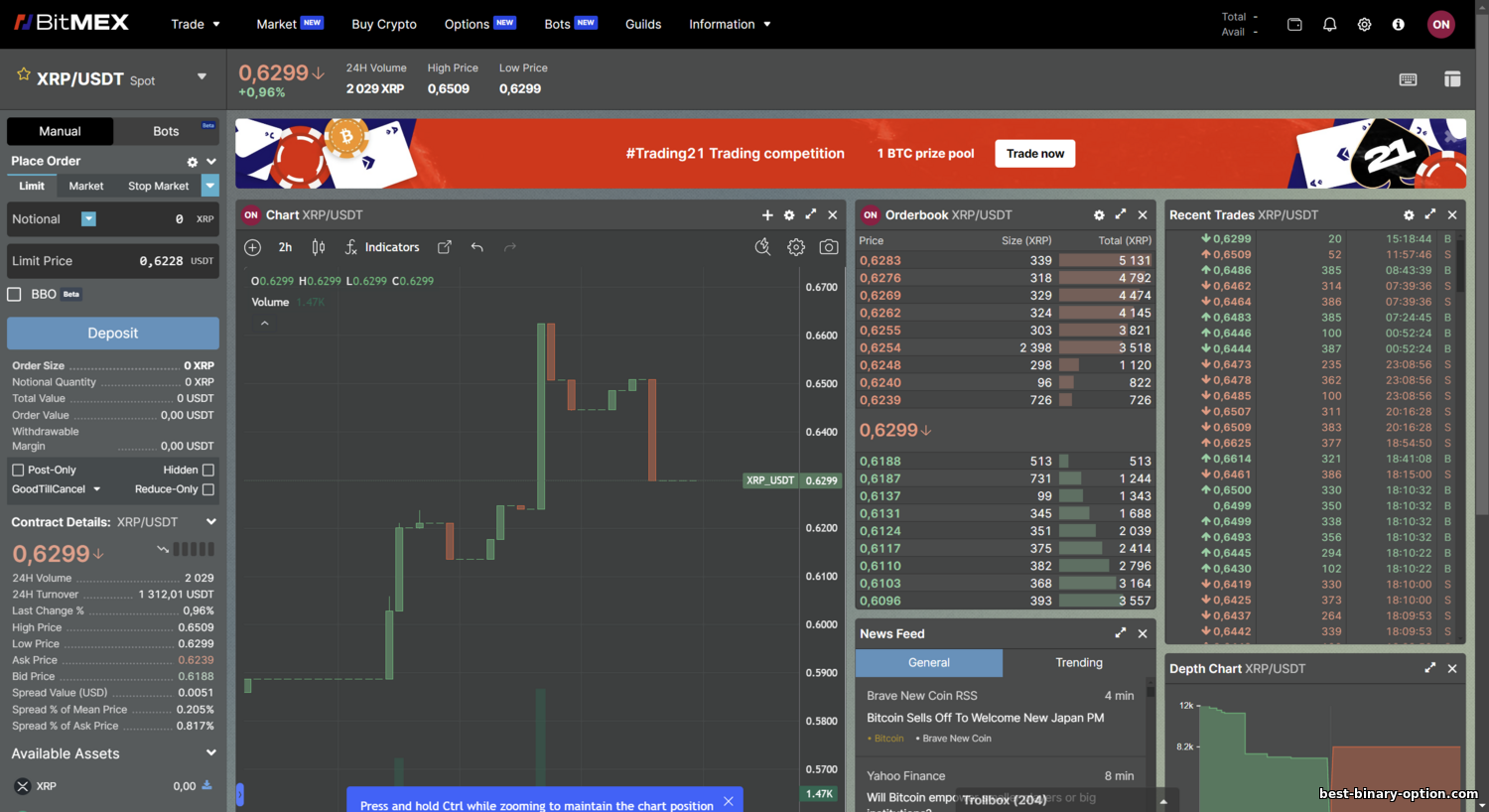Select the Stop Market order tab

click(158, 186)
